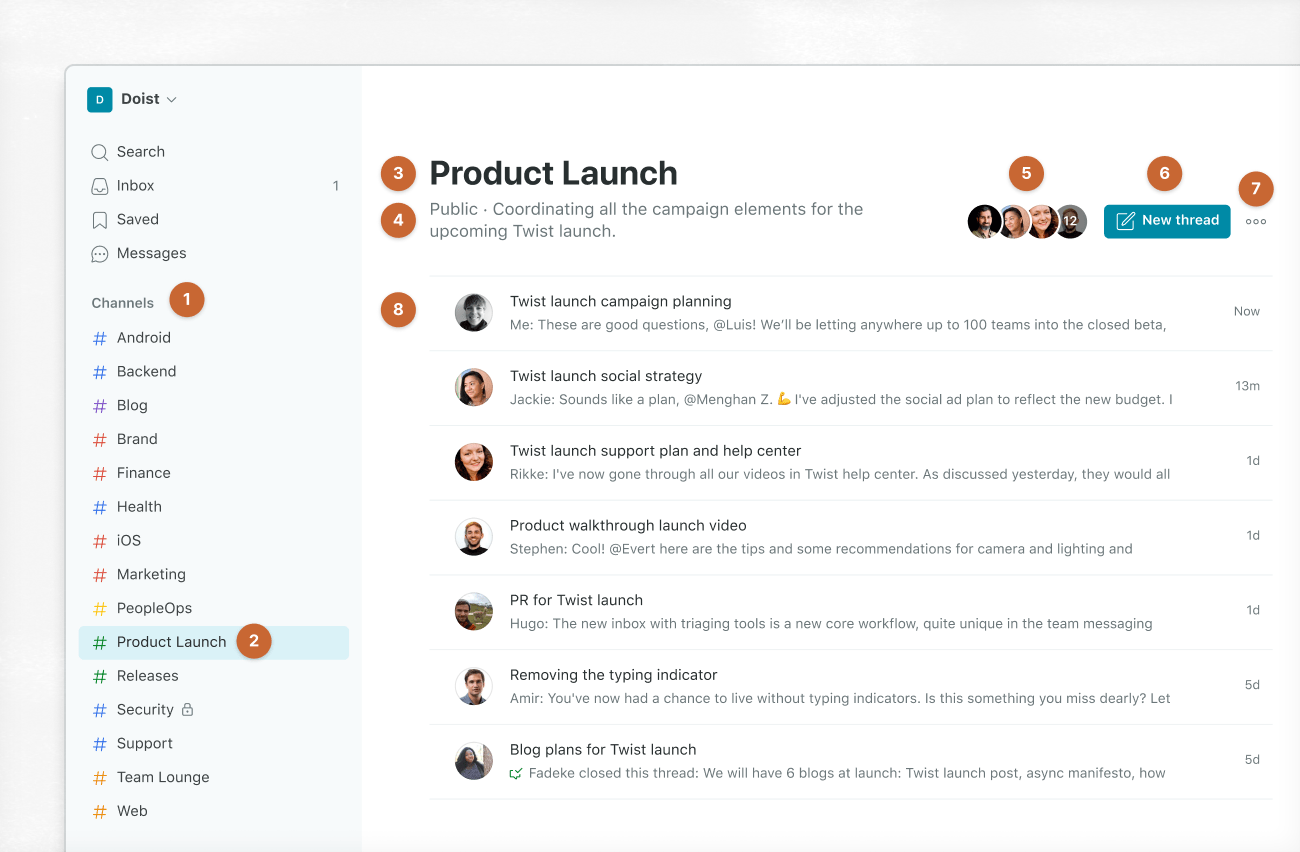Viewport: 1300px width, 852px height.
Task: Click the 12 members count avatar
Action: pyautogui.click(x=1071, y=221)
